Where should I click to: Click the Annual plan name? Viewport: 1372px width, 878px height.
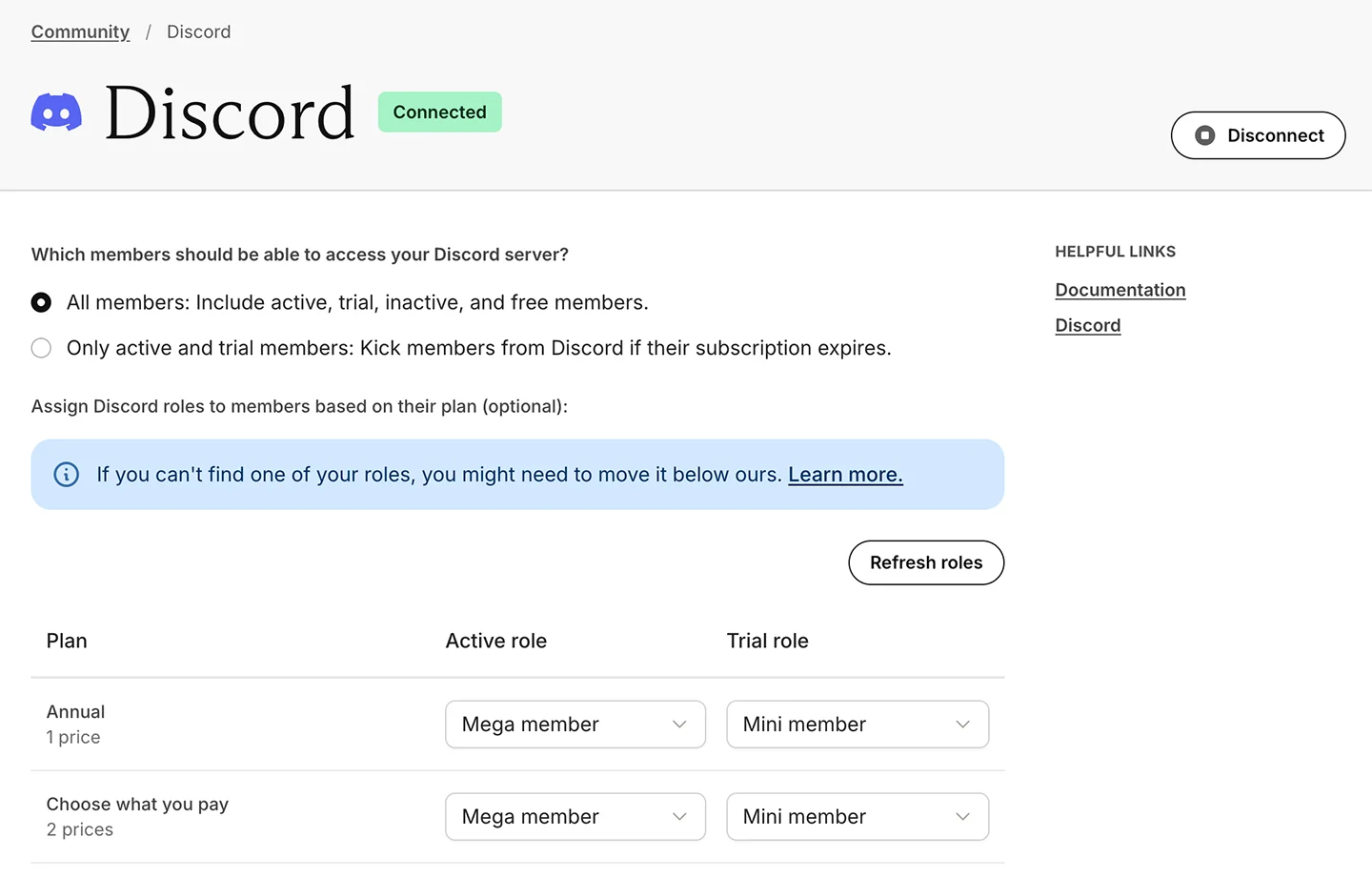76,712
